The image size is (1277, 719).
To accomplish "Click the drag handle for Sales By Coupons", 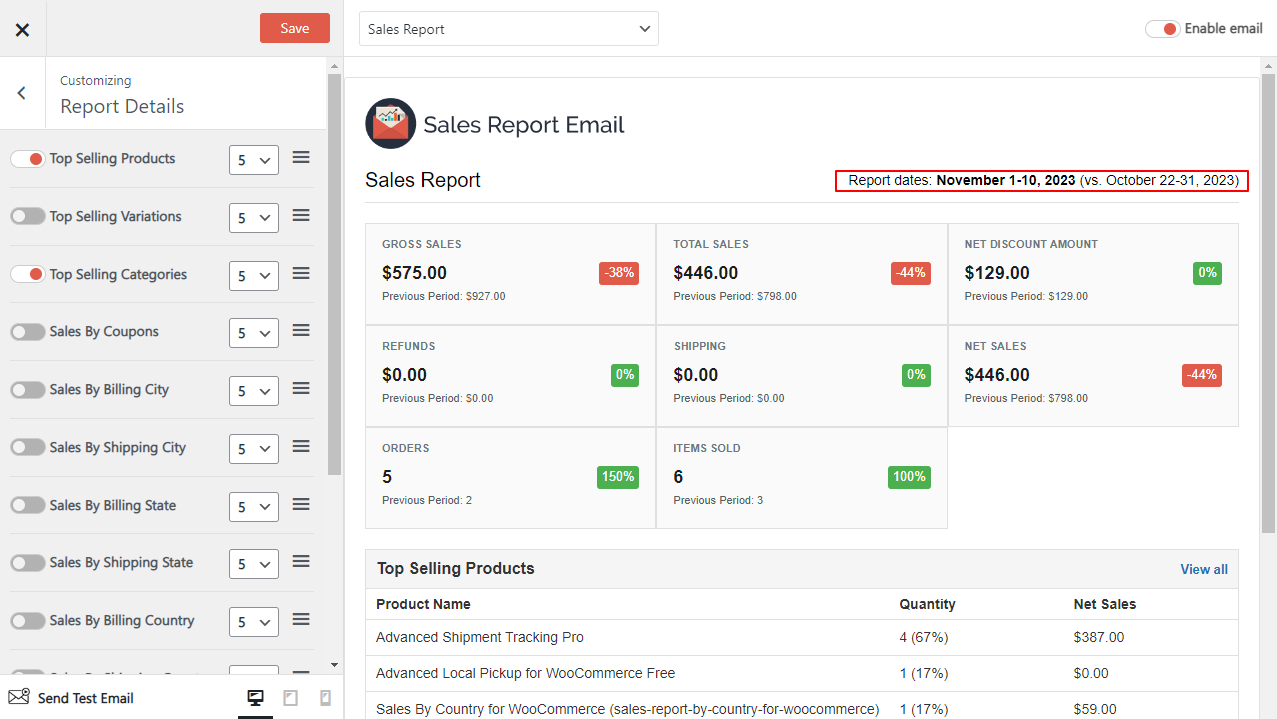I will [301, 331].
